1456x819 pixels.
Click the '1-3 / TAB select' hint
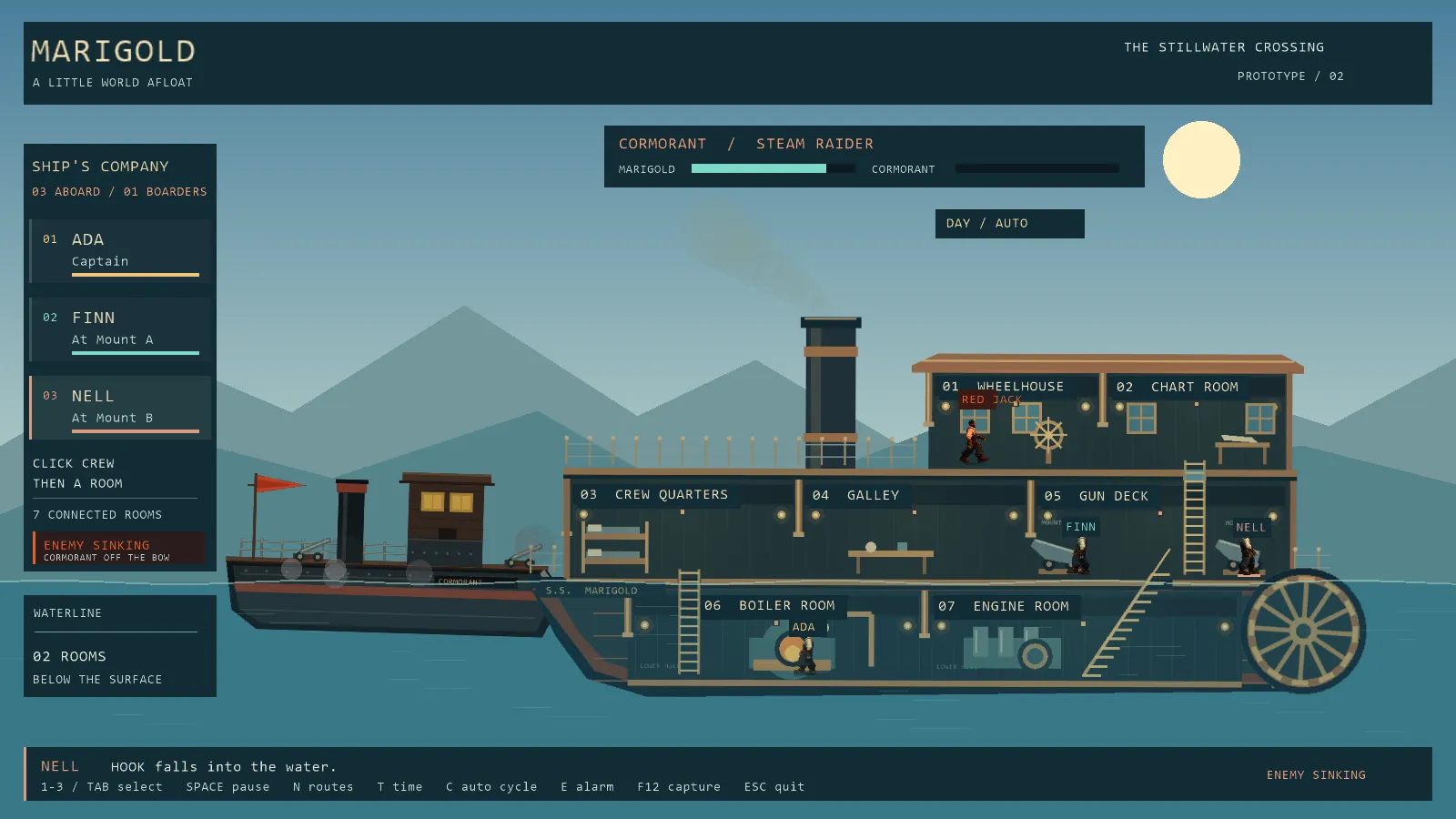click(x=102, y=787)
